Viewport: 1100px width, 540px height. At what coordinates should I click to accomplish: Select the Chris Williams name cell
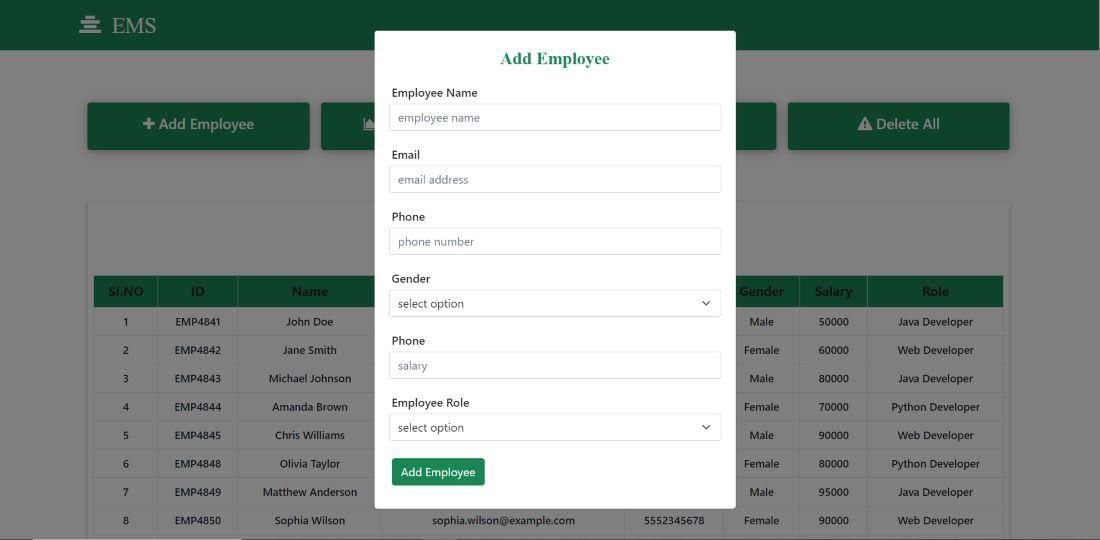click(x=309, y=436)
